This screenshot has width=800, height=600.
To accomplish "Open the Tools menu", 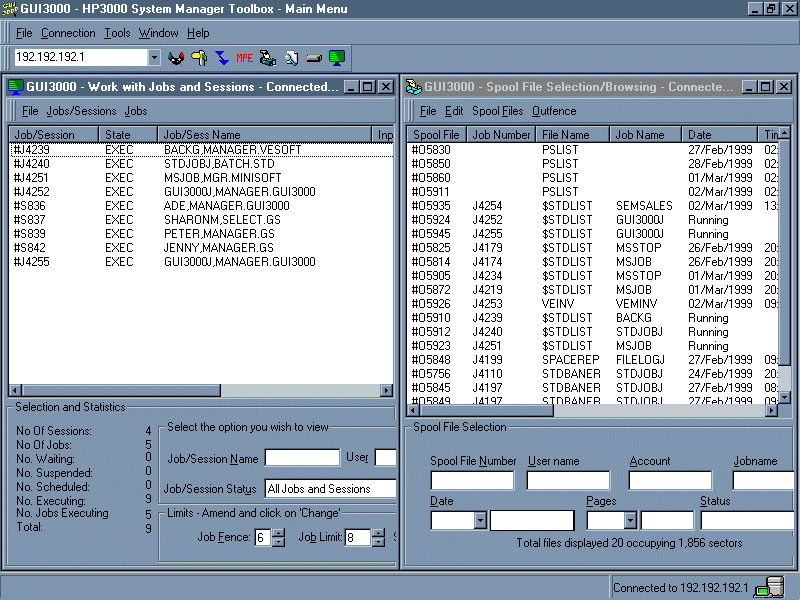I will 117,33.
